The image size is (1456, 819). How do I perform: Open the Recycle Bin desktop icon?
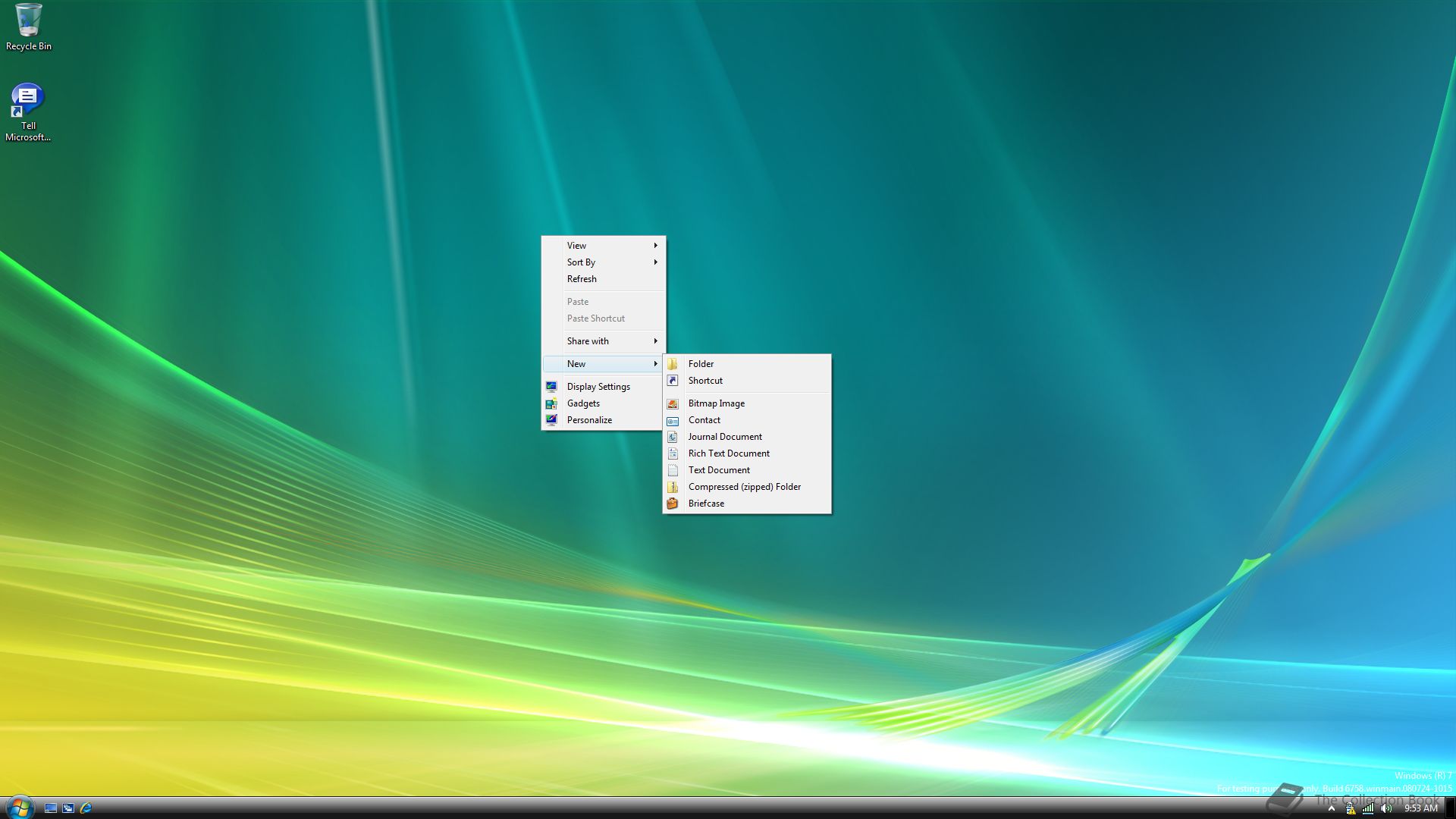pyautogui.click(x=29, y=27)
